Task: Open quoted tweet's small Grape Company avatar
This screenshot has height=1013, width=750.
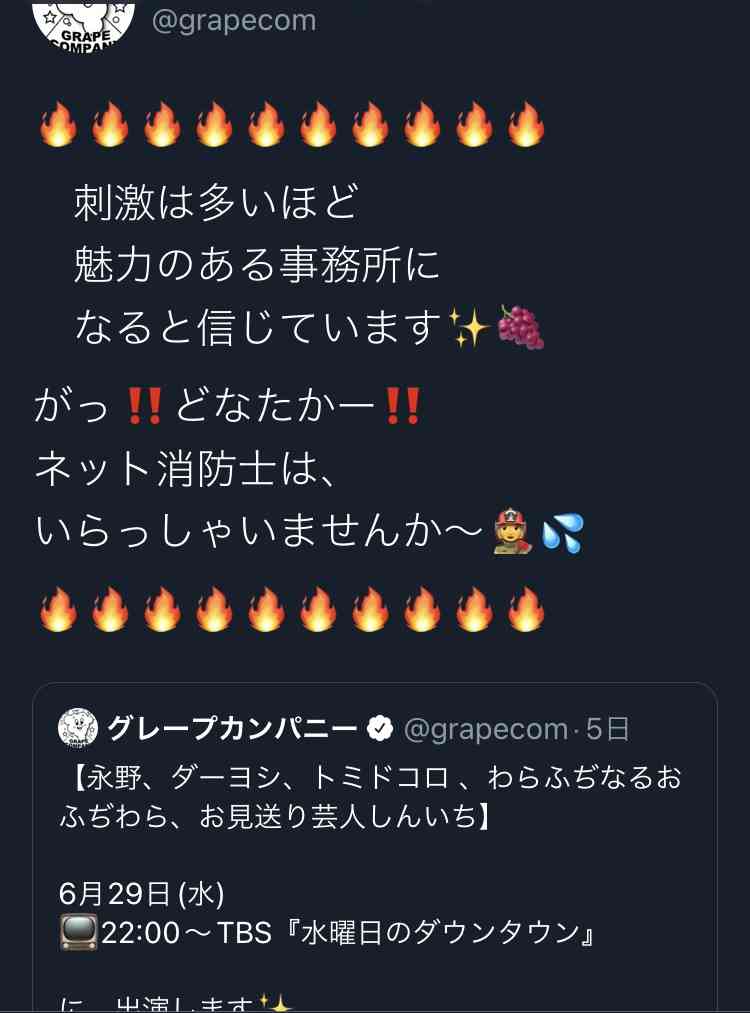Action: coord(78,727)
